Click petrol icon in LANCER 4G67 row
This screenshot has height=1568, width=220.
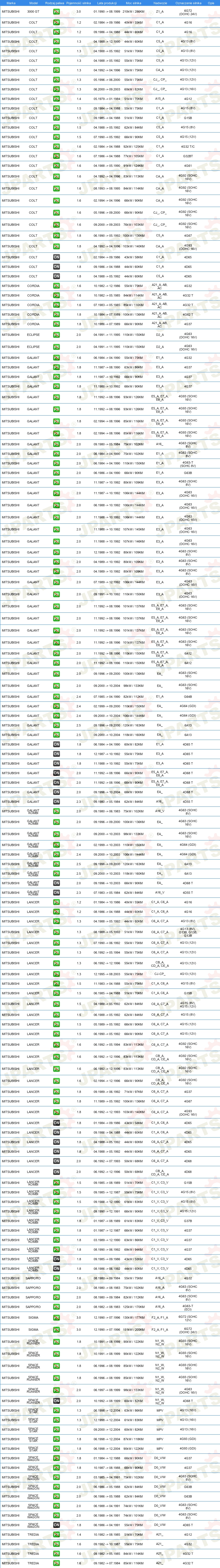click(56, 1101)
